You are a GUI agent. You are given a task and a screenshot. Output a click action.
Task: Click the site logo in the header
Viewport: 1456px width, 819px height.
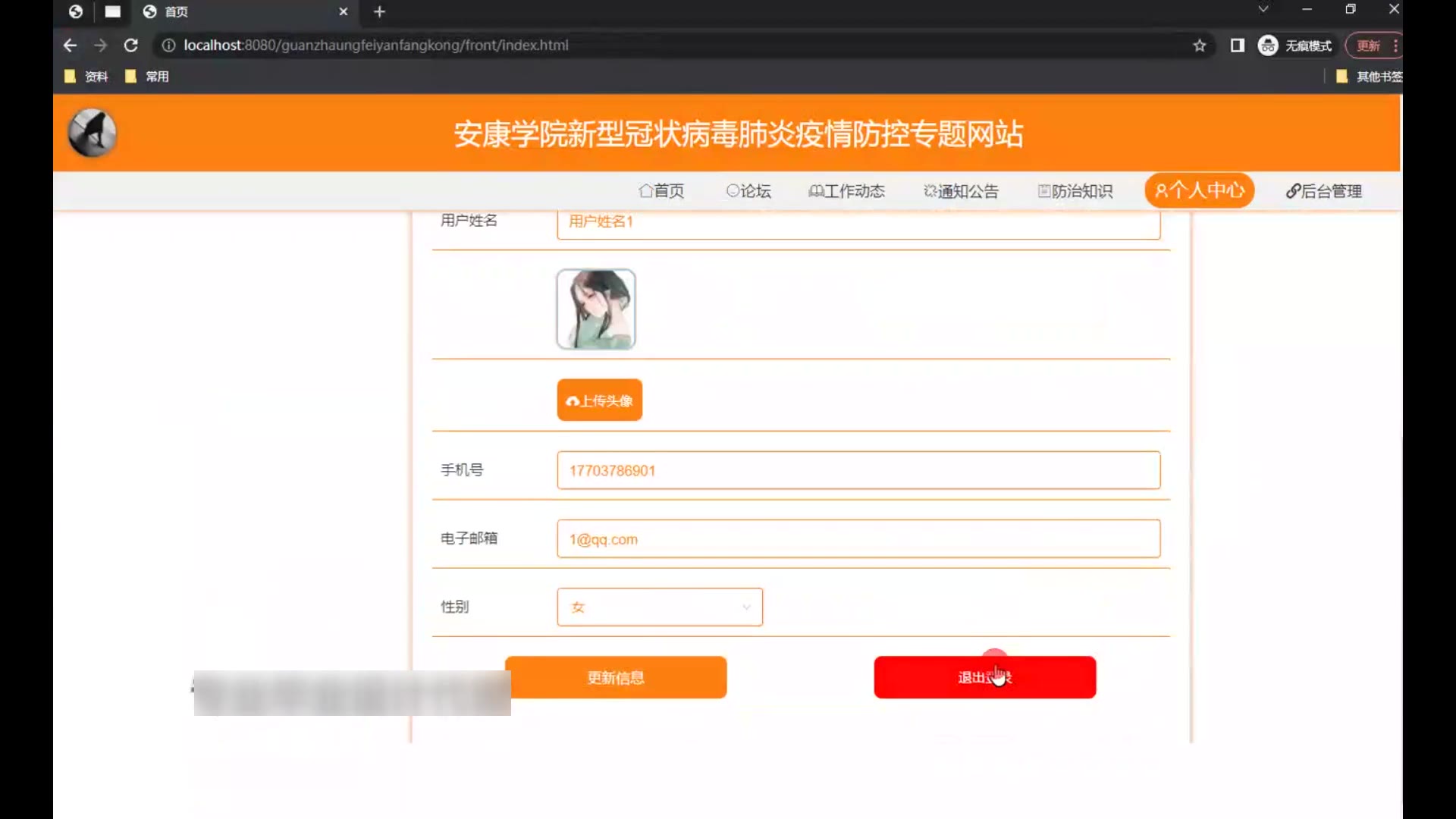click(x=92, y=133)
